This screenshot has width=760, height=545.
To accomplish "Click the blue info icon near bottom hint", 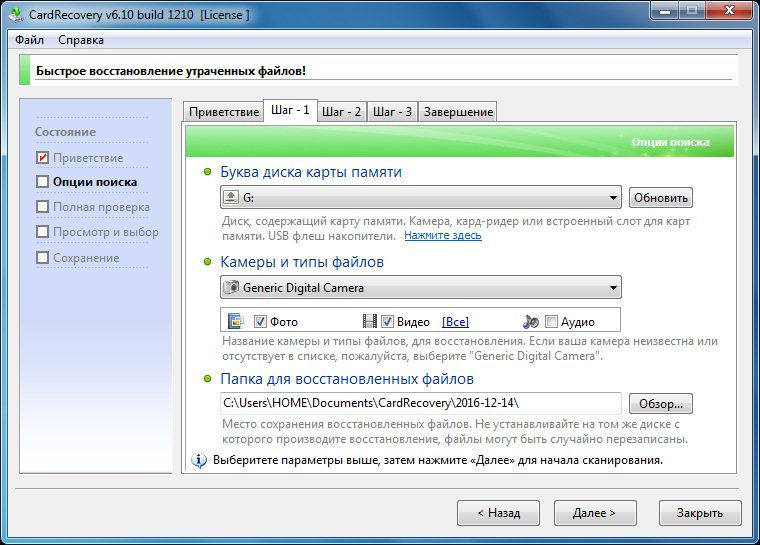I will click(x=199, y=460).
